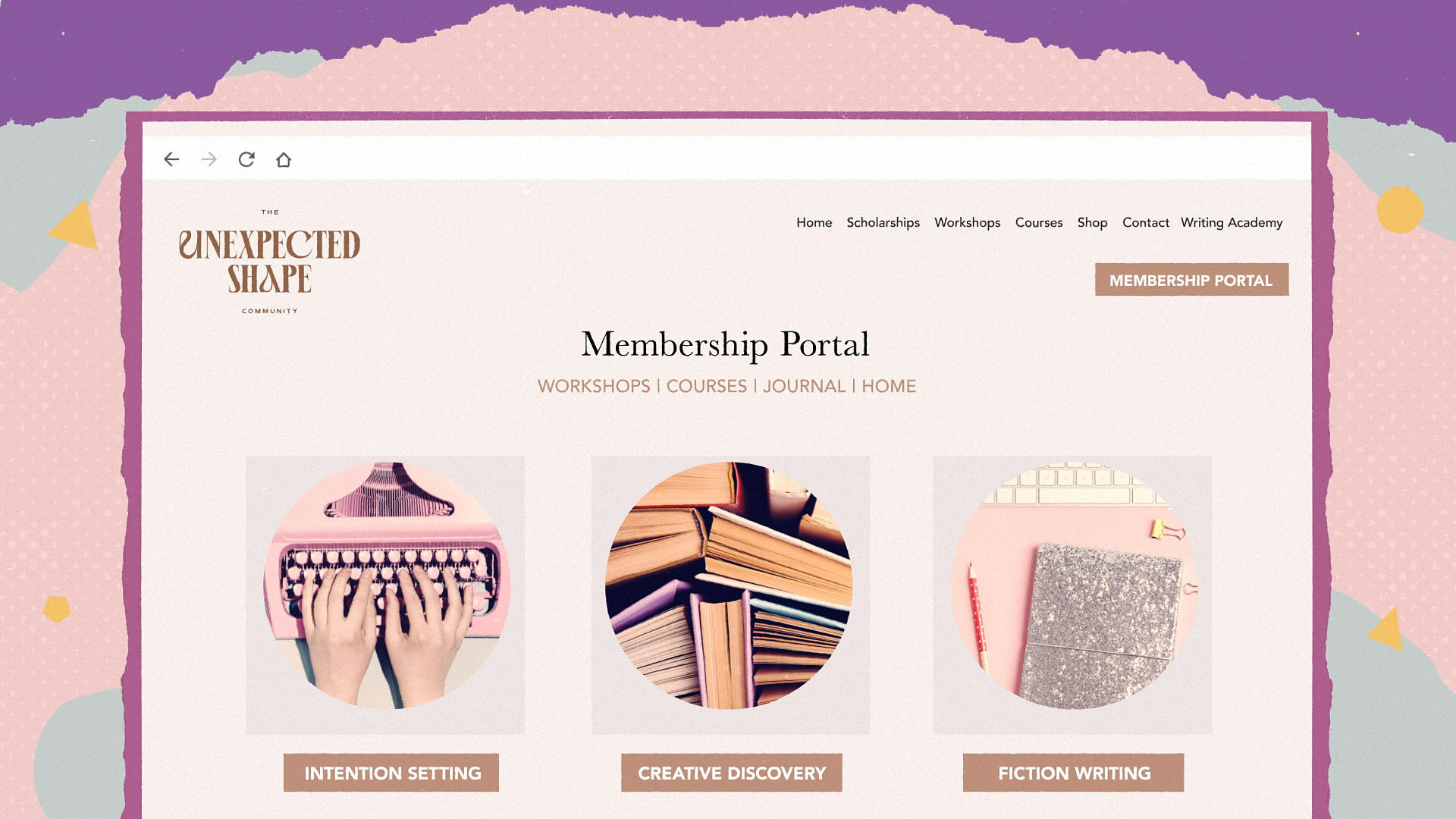Follow the COURSES link under the portal heading
This screenshot has height=819, width=1456.
coord(706,386)
